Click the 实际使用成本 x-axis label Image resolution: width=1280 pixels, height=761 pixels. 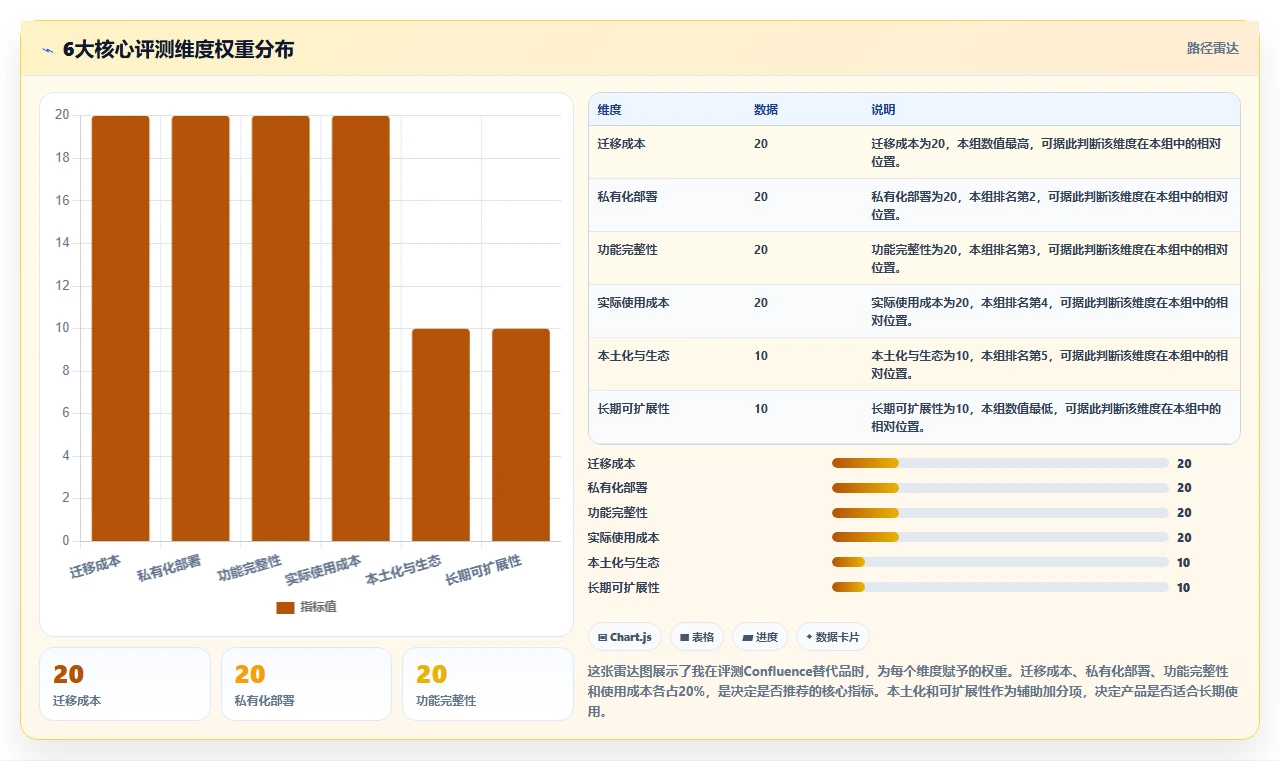[x=323, y=570]
